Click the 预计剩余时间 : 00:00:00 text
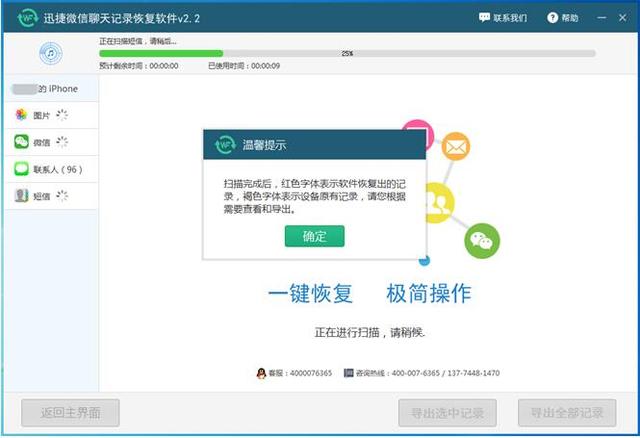Viewport: 640px width, 438px height. (x=139, y=66)
